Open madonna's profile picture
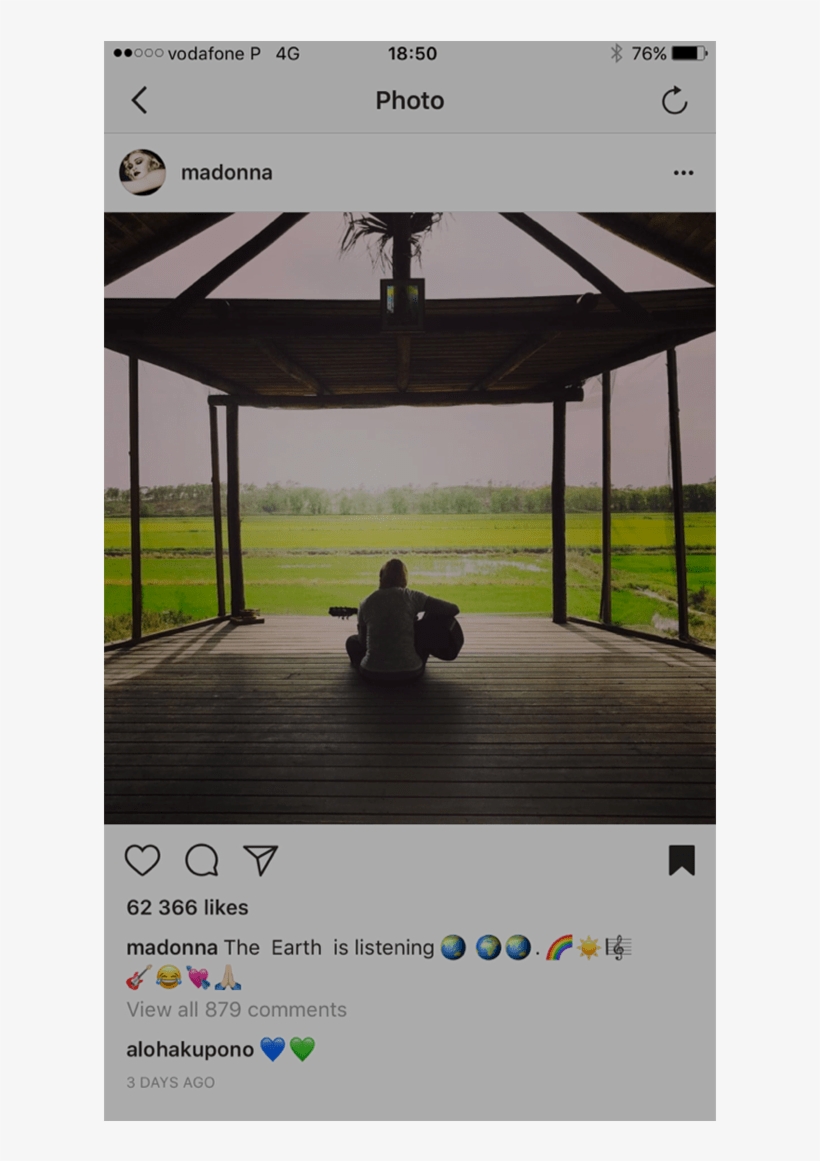The width and height of the screenshot is (820, 1161). coord(142,172)
